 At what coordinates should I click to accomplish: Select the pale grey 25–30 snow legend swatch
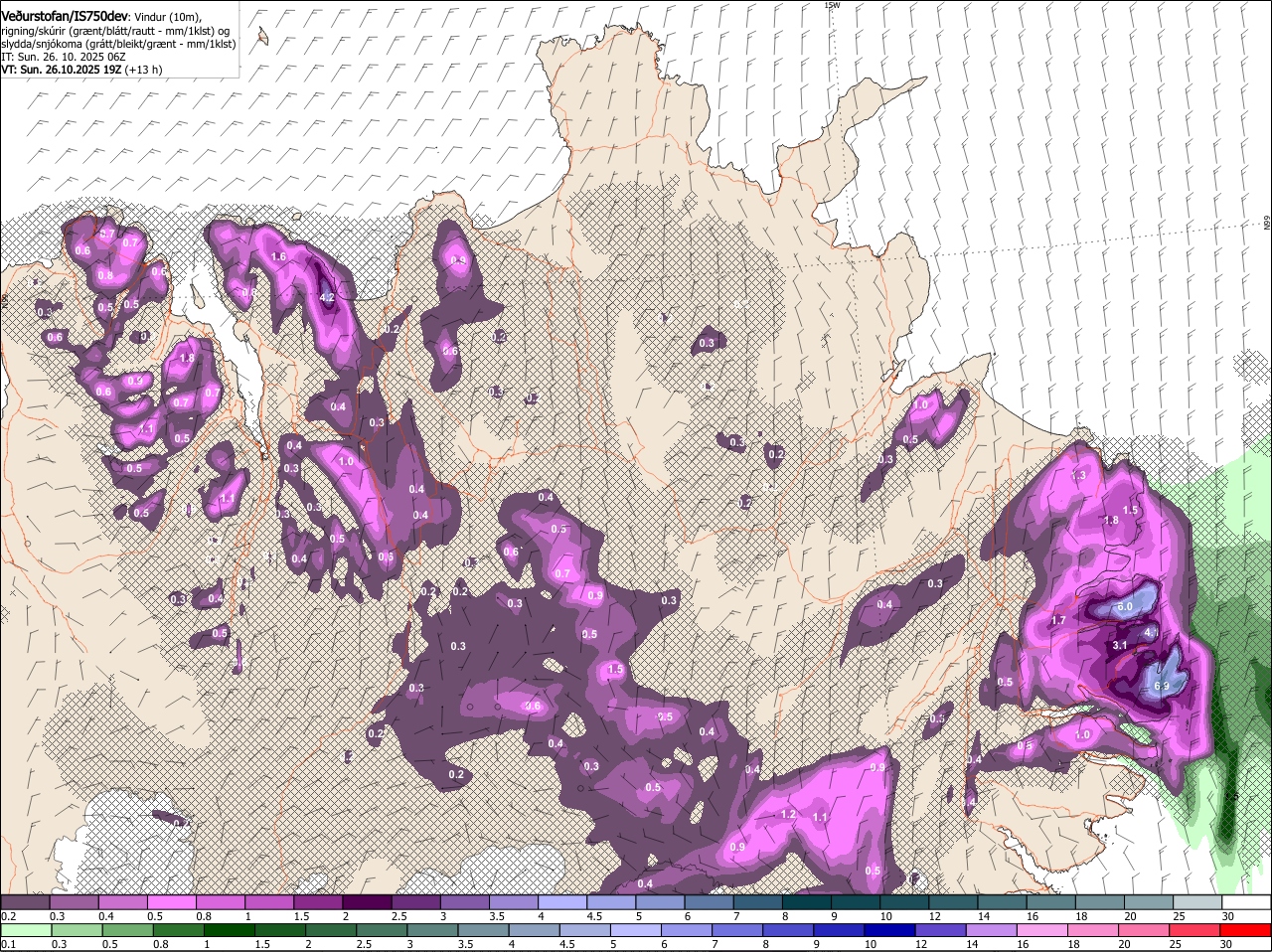pyautogui.click(x=1198, y=901)
